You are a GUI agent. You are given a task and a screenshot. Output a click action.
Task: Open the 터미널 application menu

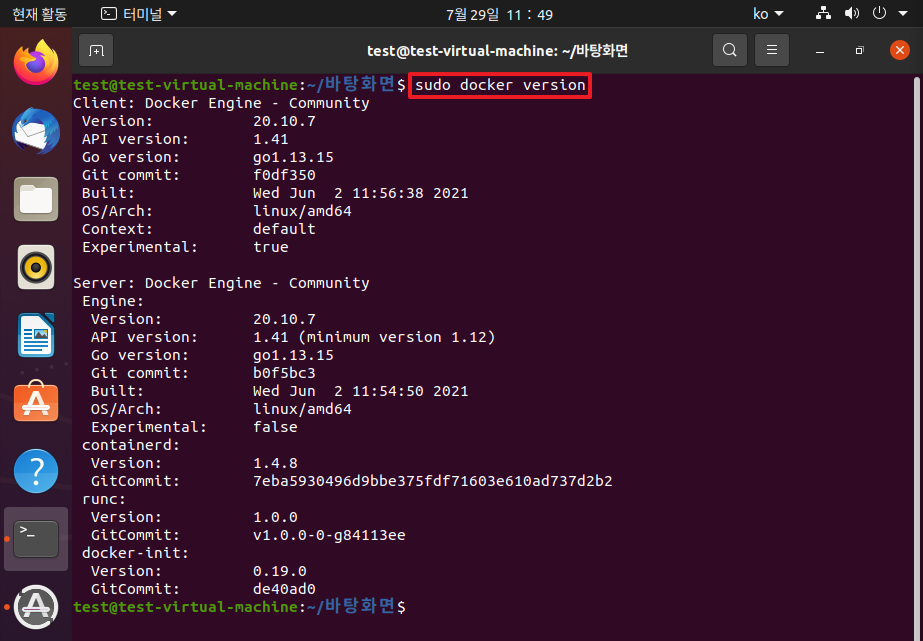click(139, 14)
